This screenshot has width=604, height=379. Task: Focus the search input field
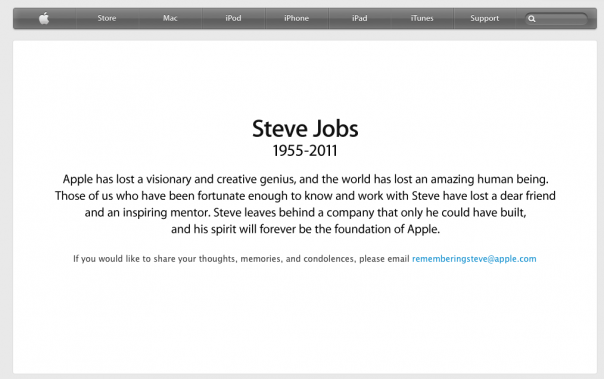(556, 18)
